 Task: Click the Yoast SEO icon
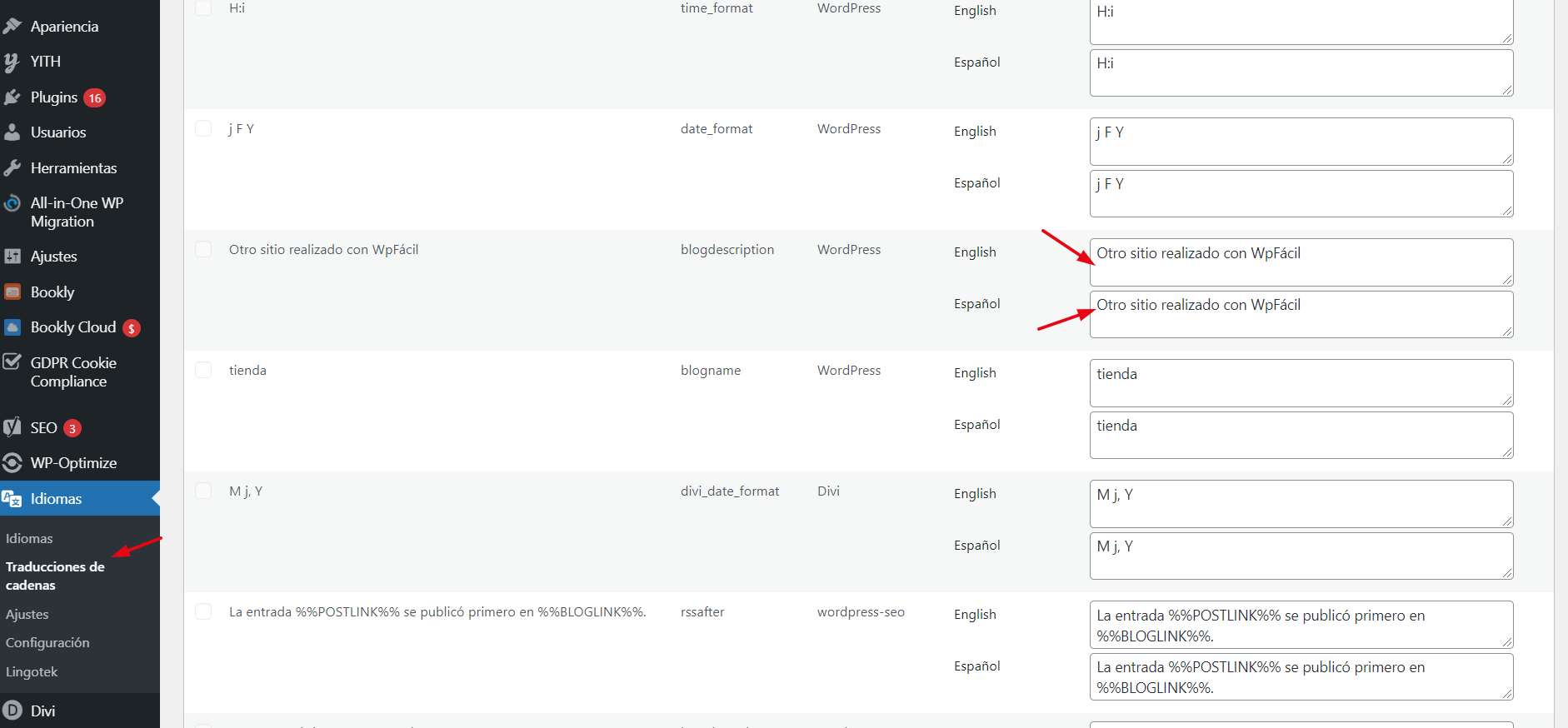click(12, 427)
